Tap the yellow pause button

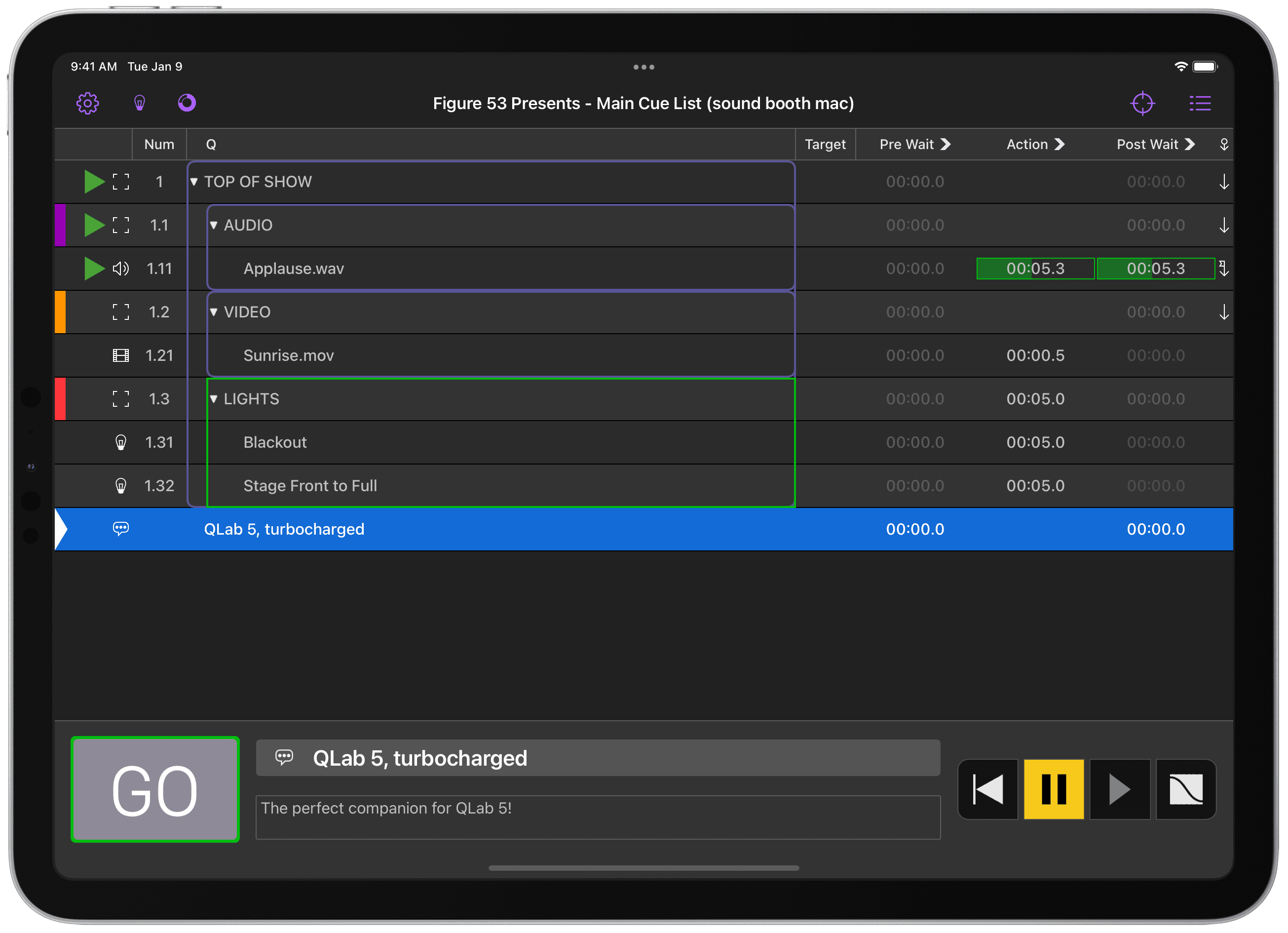(1054, 789)
